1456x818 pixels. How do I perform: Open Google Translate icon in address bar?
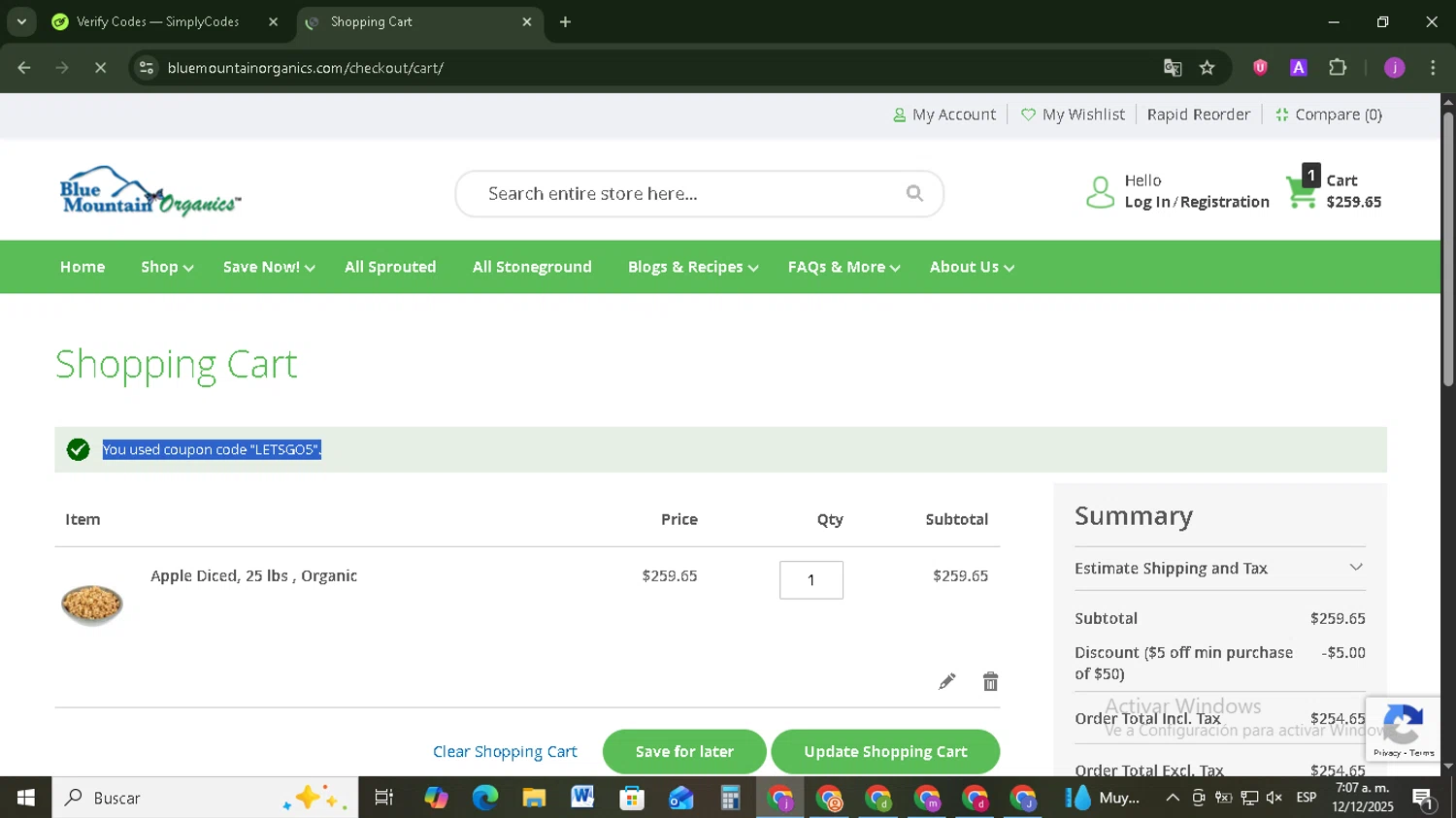[1173, 68]
